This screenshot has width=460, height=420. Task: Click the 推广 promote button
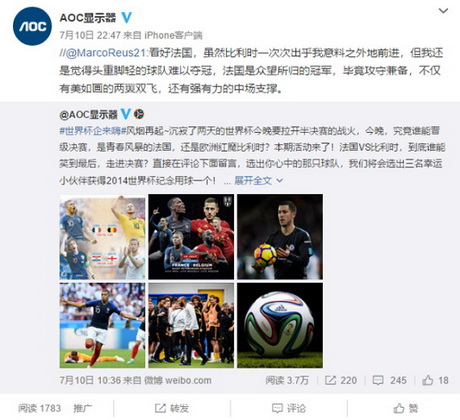(x=83, y=408)
